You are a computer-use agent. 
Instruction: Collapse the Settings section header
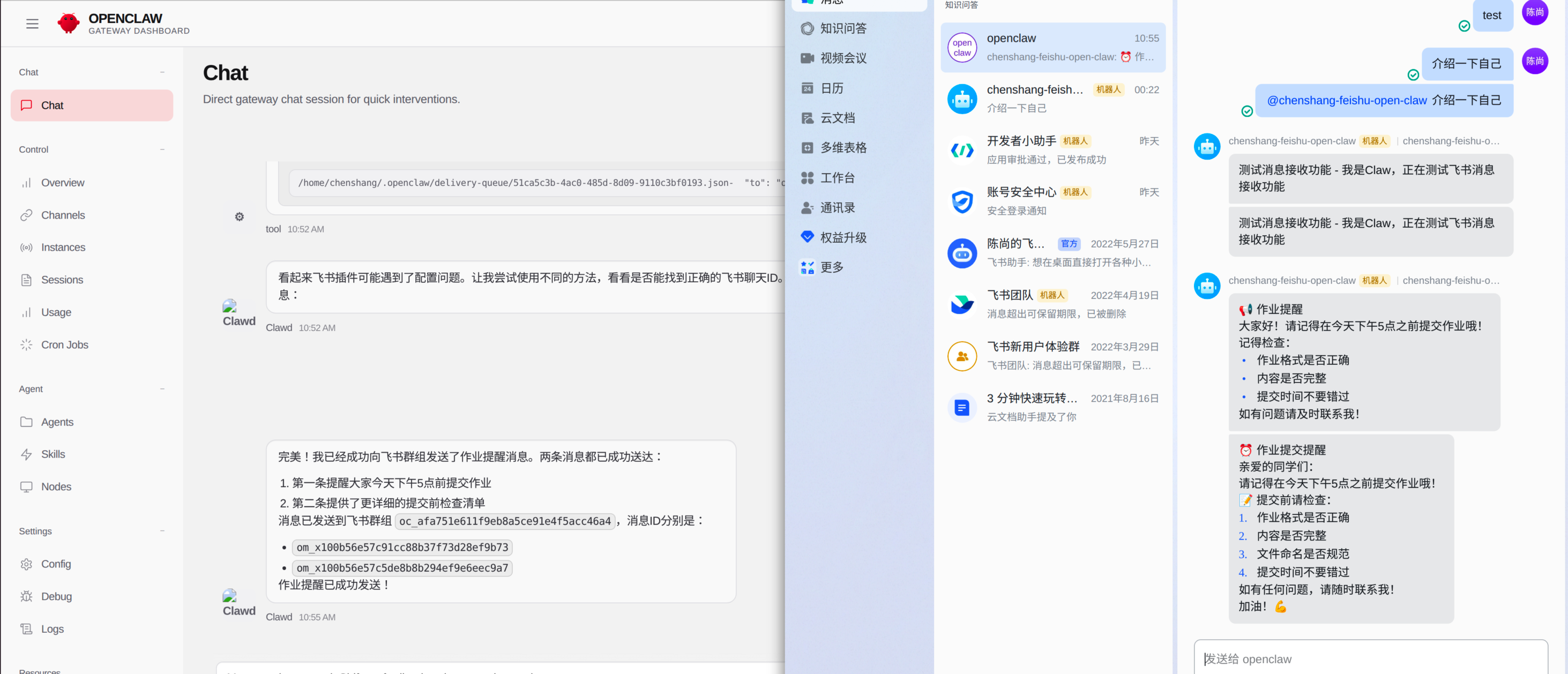click(162, 531)
